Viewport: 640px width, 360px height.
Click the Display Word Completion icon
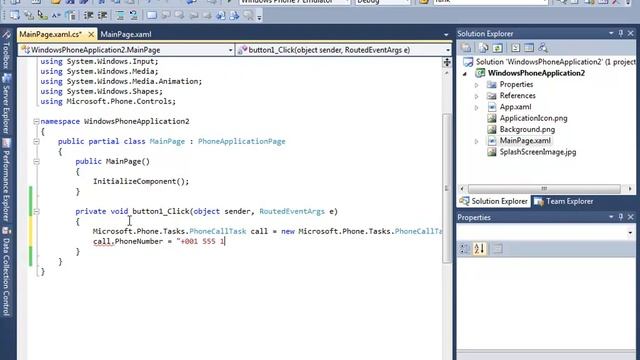tap(56, 16)
